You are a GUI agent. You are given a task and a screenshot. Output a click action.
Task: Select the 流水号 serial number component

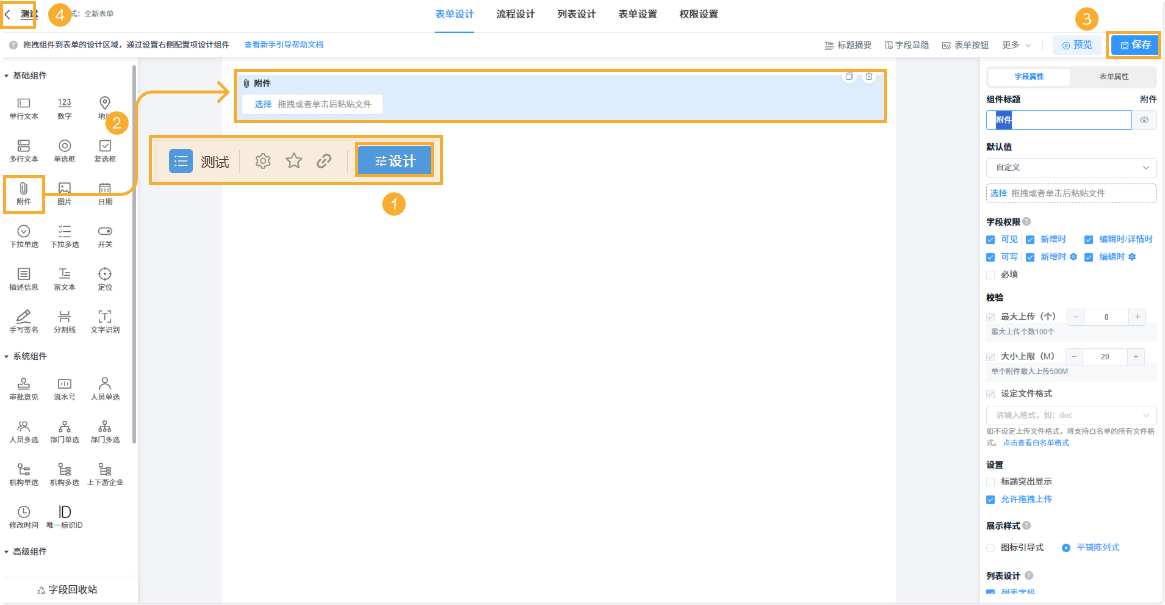[x=65, y=384]
